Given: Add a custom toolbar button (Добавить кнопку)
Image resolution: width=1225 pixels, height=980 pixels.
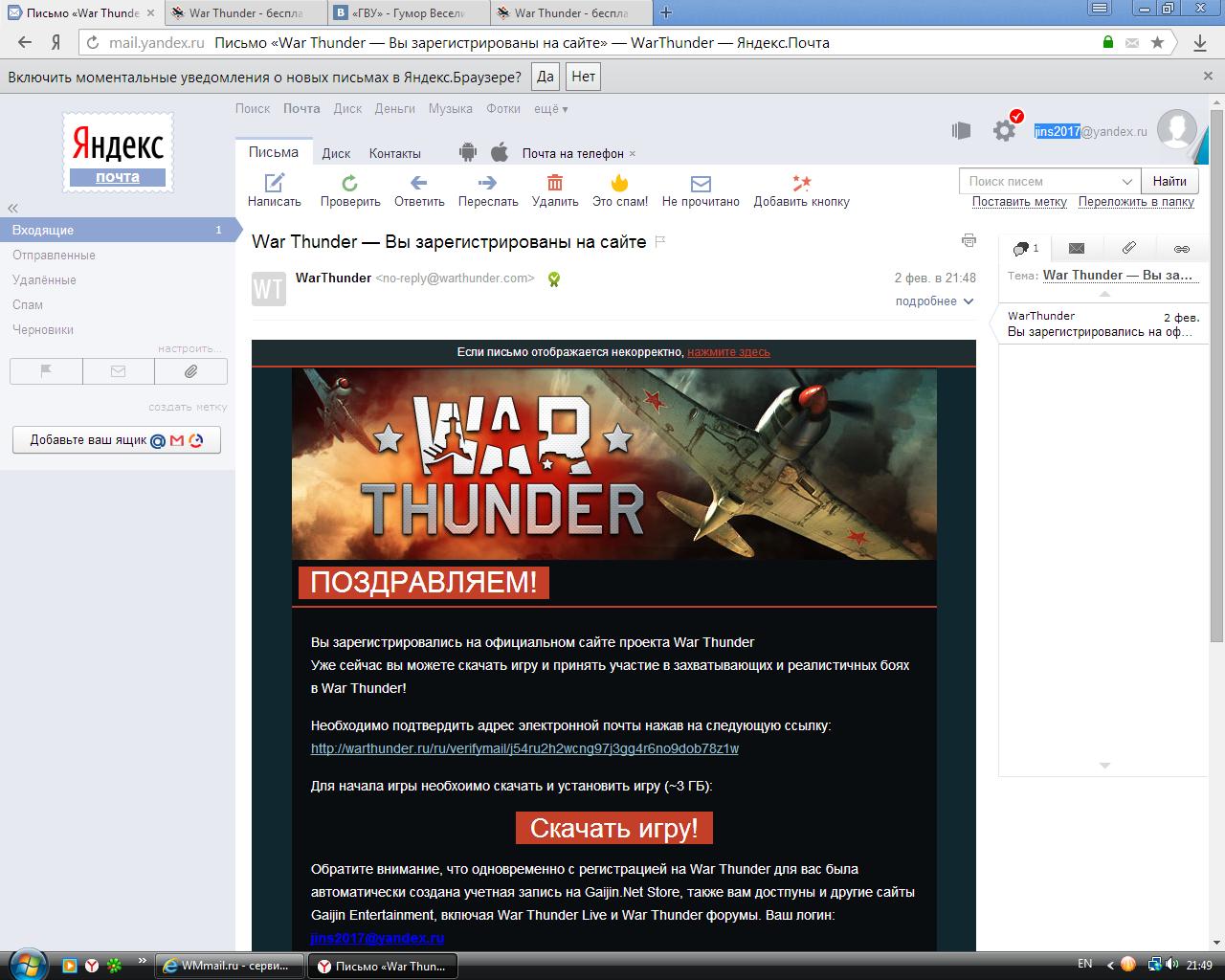Looking at the screenshot, I should (801, 190).
